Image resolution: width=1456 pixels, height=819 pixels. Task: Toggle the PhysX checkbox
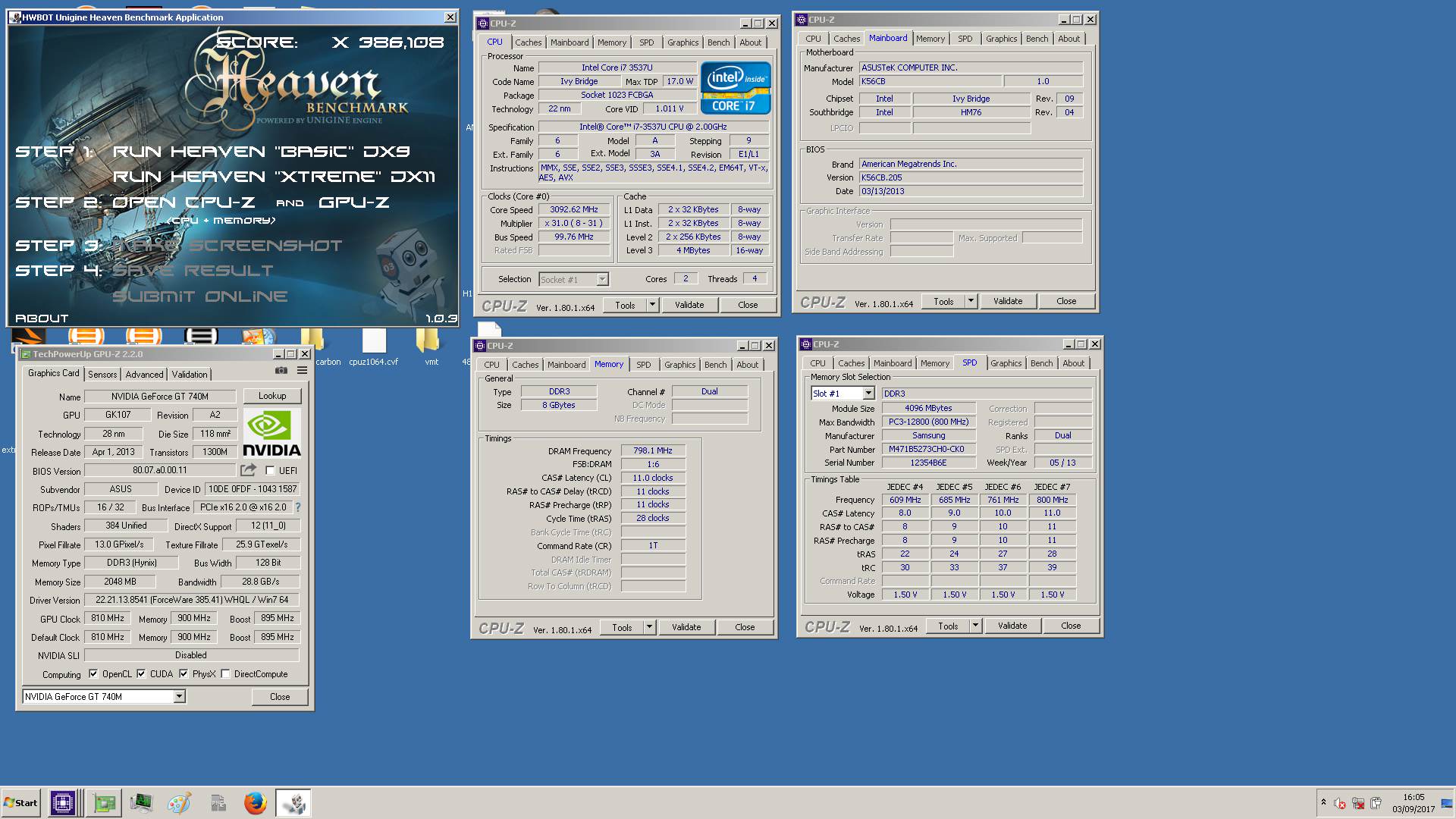tap(184, 673)
